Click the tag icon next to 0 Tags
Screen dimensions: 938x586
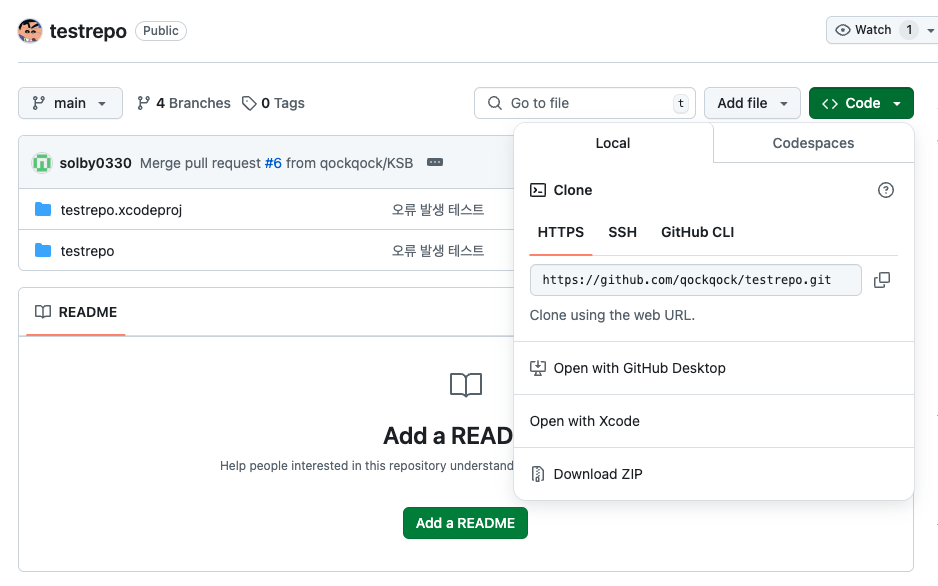[x=249, y=103]
